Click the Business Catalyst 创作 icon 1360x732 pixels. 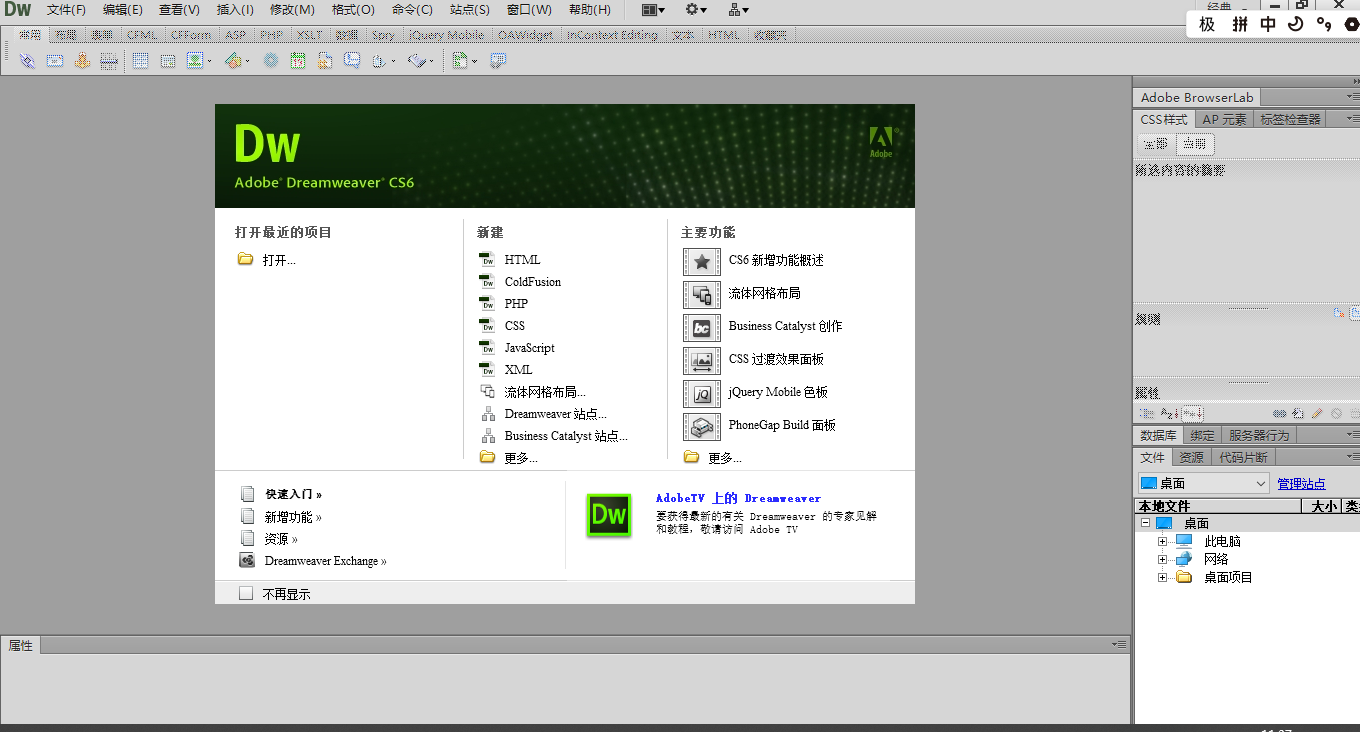tap(702, 327)
